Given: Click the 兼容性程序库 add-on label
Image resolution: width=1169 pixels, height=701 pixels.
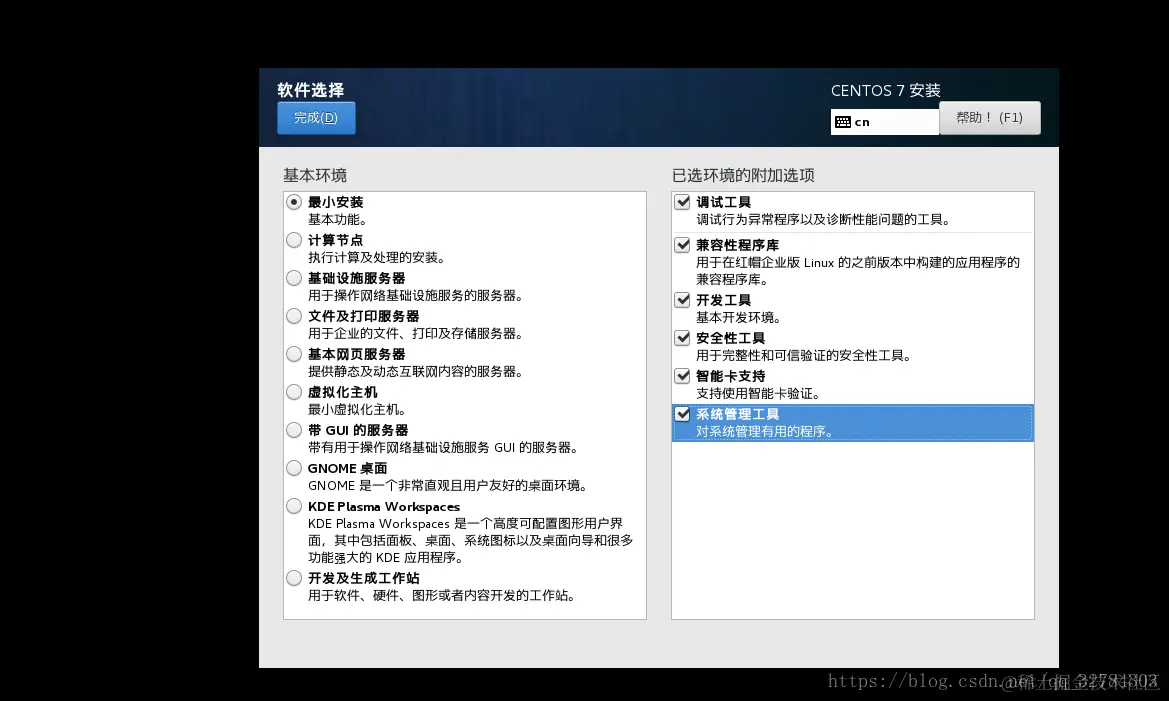Looking at the screenshot, I should coord(738,245).
